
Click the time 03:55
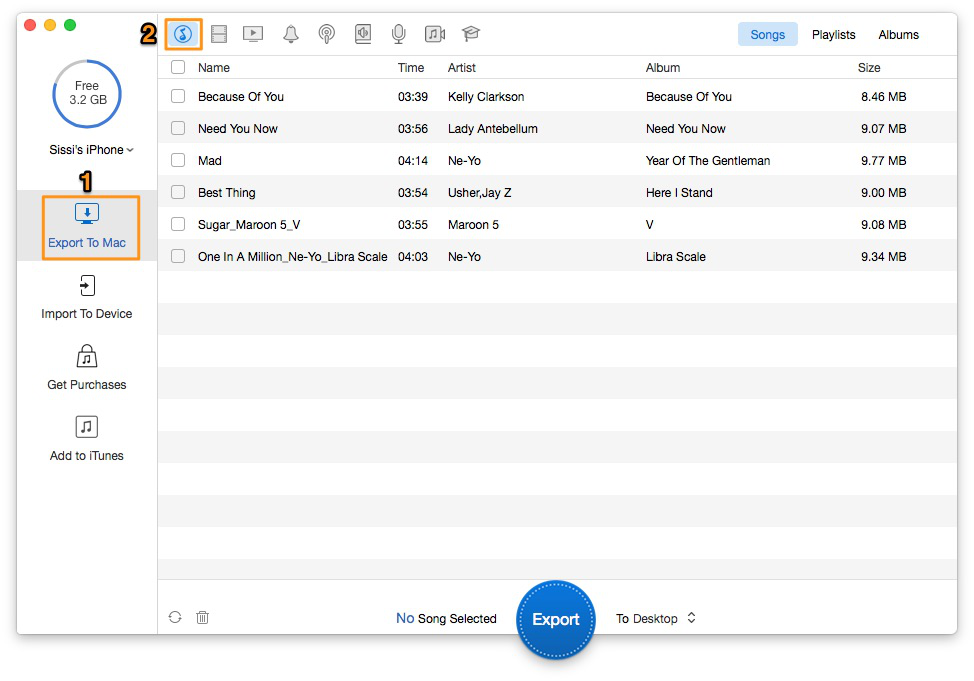coord(412,225)
